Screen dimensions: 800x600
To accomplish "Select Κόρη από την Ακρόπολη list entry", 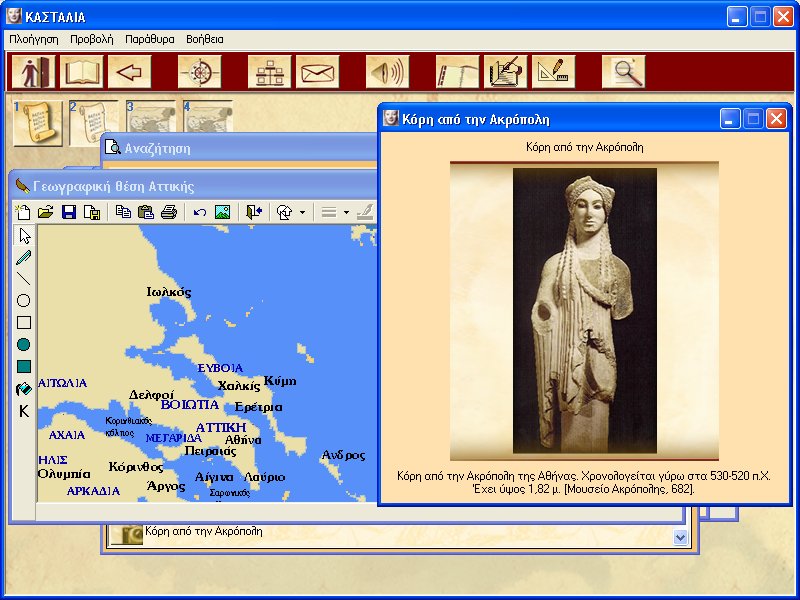I will [204, 531].
